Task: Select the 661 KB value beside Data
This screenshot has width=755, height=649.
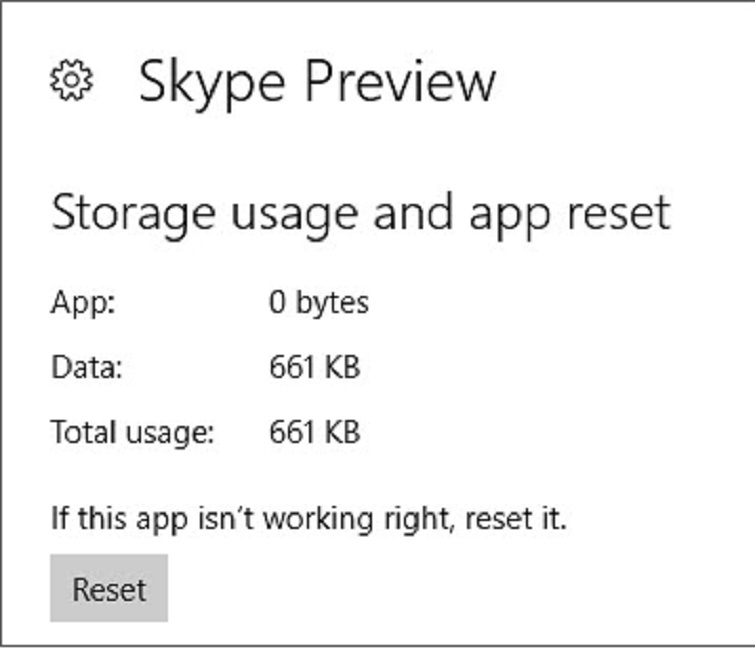Action: point(314,368)
